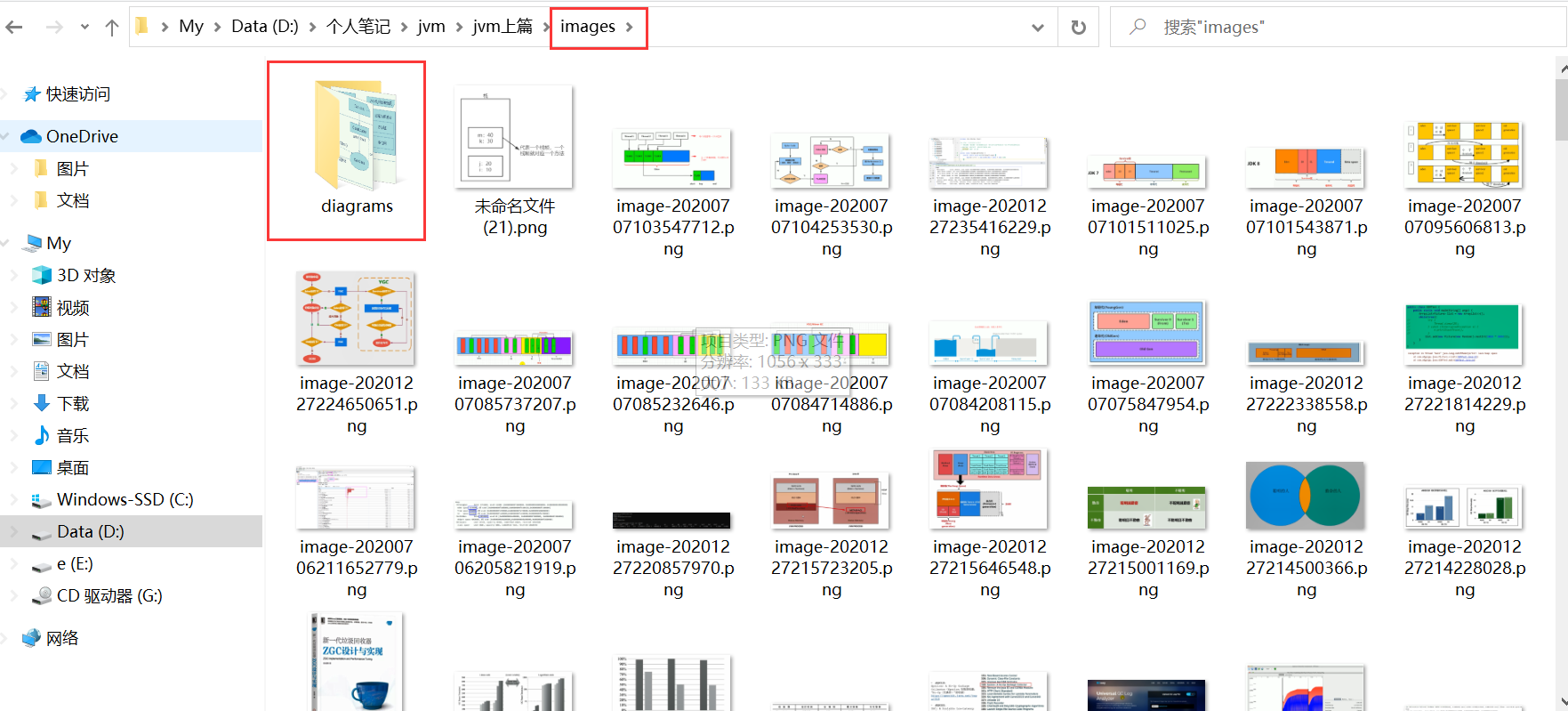Viewport: 1568px width, 711px height.
Task: Select 下载 in navigation pane
Action: [72, 404]
